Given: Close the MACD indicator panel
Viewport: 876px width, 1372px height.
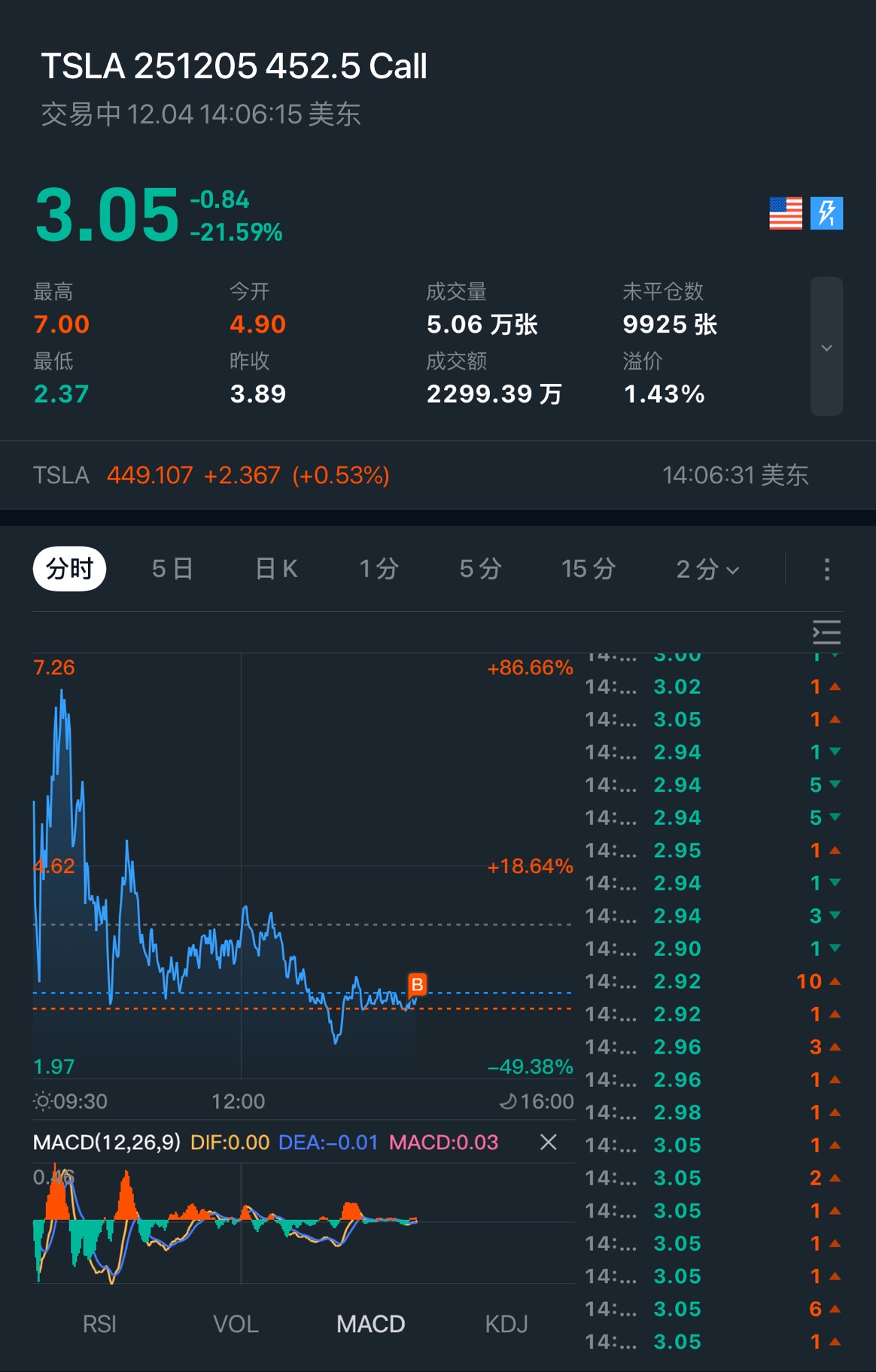Looking at the screenshot, I should pos(549,1142).
